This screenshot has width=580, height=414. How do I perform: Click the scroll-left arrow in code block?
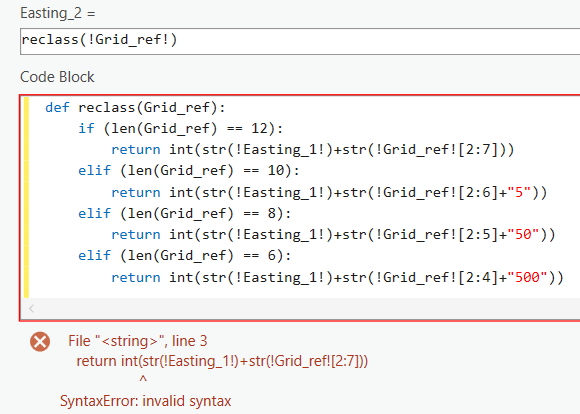tap(31, 308)
